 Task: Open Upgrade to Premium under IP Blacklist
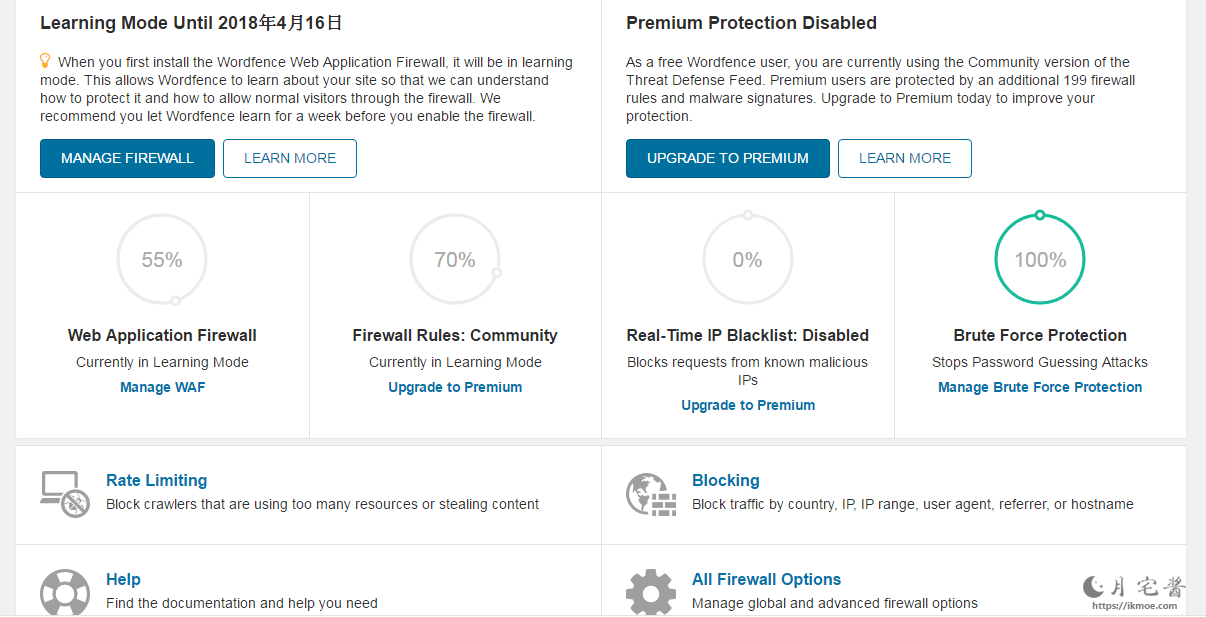[x=748, y=405]
